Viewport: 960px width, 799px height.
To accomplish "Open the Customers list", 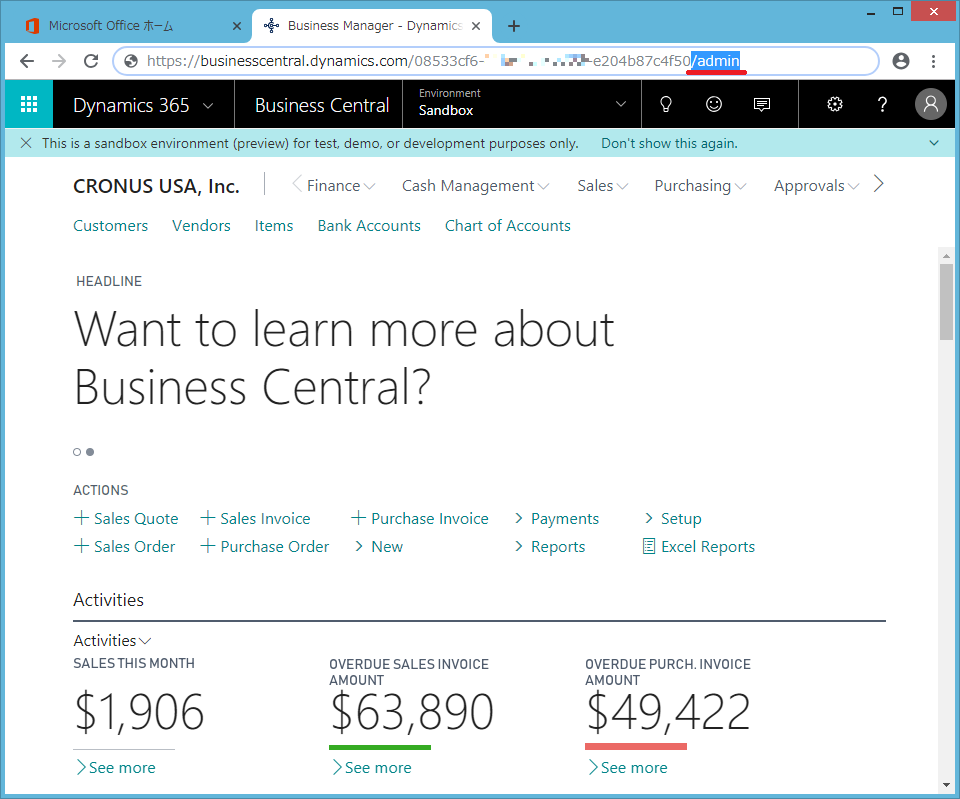I will pyautogui.click(x=111, y=225).
